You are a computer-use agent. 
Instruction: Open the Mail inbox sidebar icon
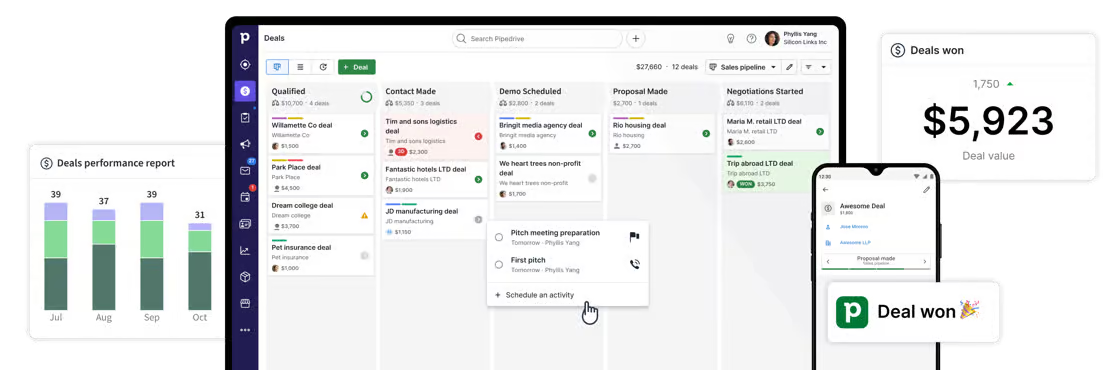[x=245, y=170]
